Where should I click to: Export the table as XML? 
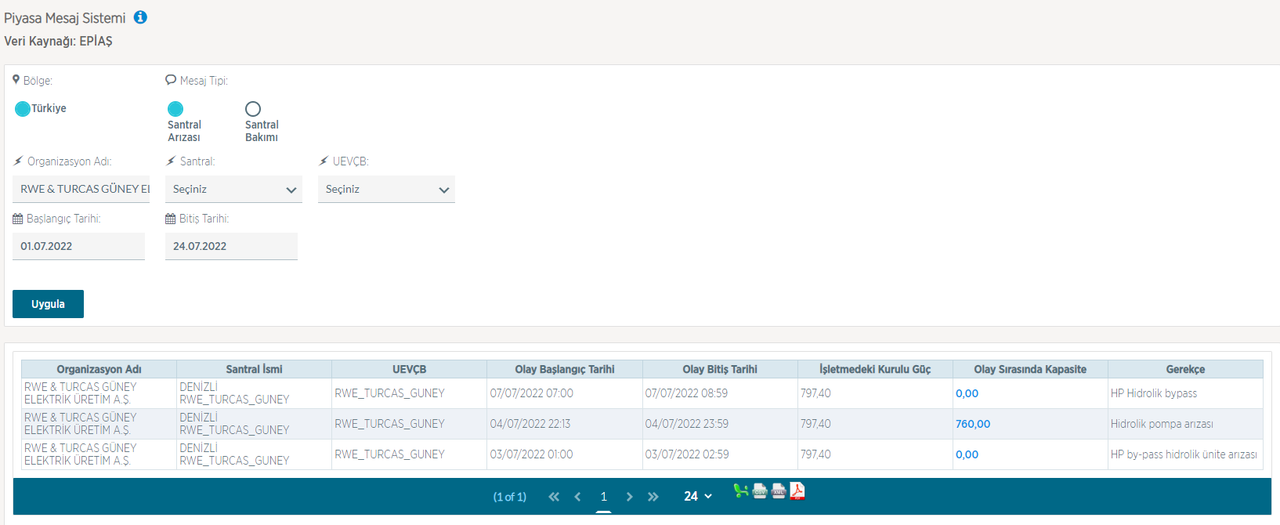(x=779, y=491)
